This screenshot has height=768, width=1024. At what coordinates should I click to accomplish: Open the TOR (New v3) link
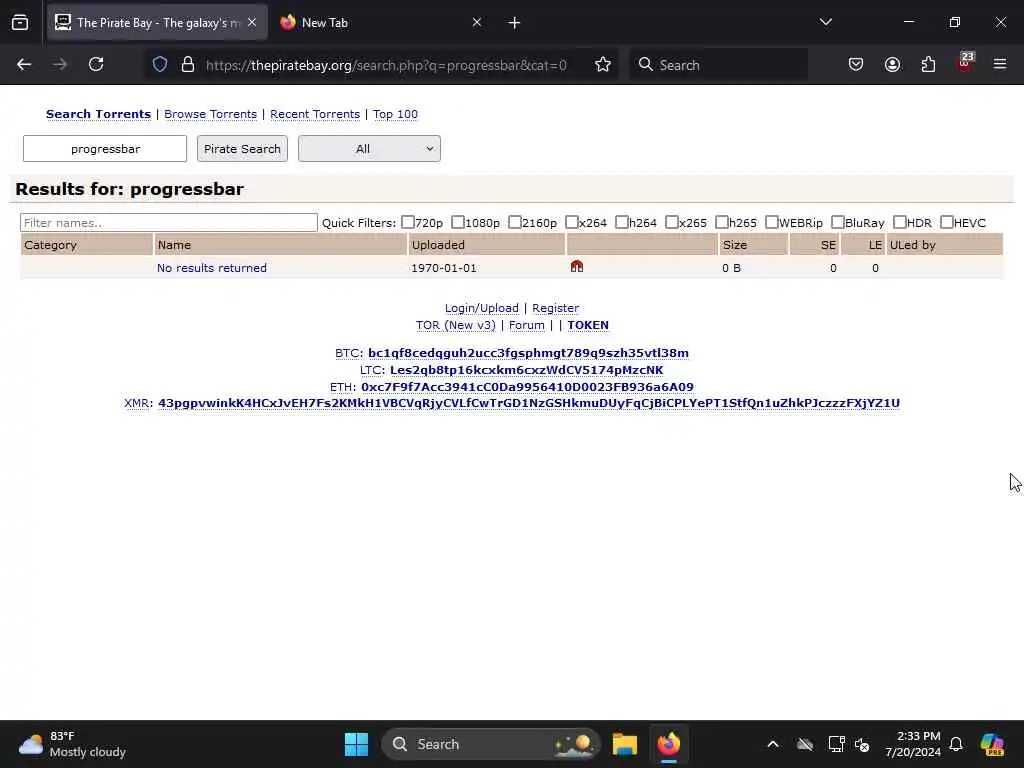(455, 325)
